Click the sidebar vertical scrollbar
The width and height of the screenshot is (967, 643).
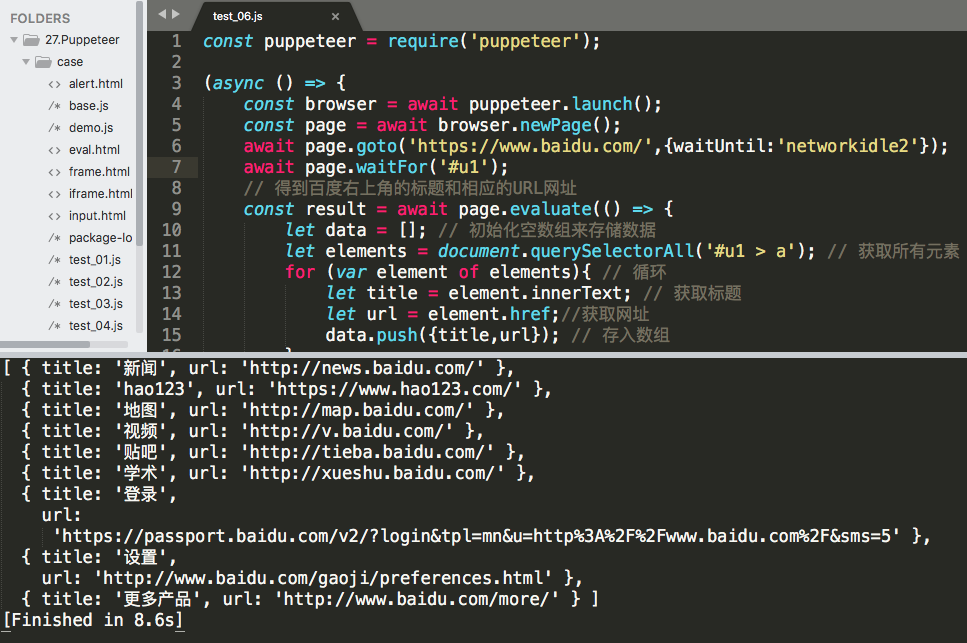pyautogui.click(x=139, y=123)
